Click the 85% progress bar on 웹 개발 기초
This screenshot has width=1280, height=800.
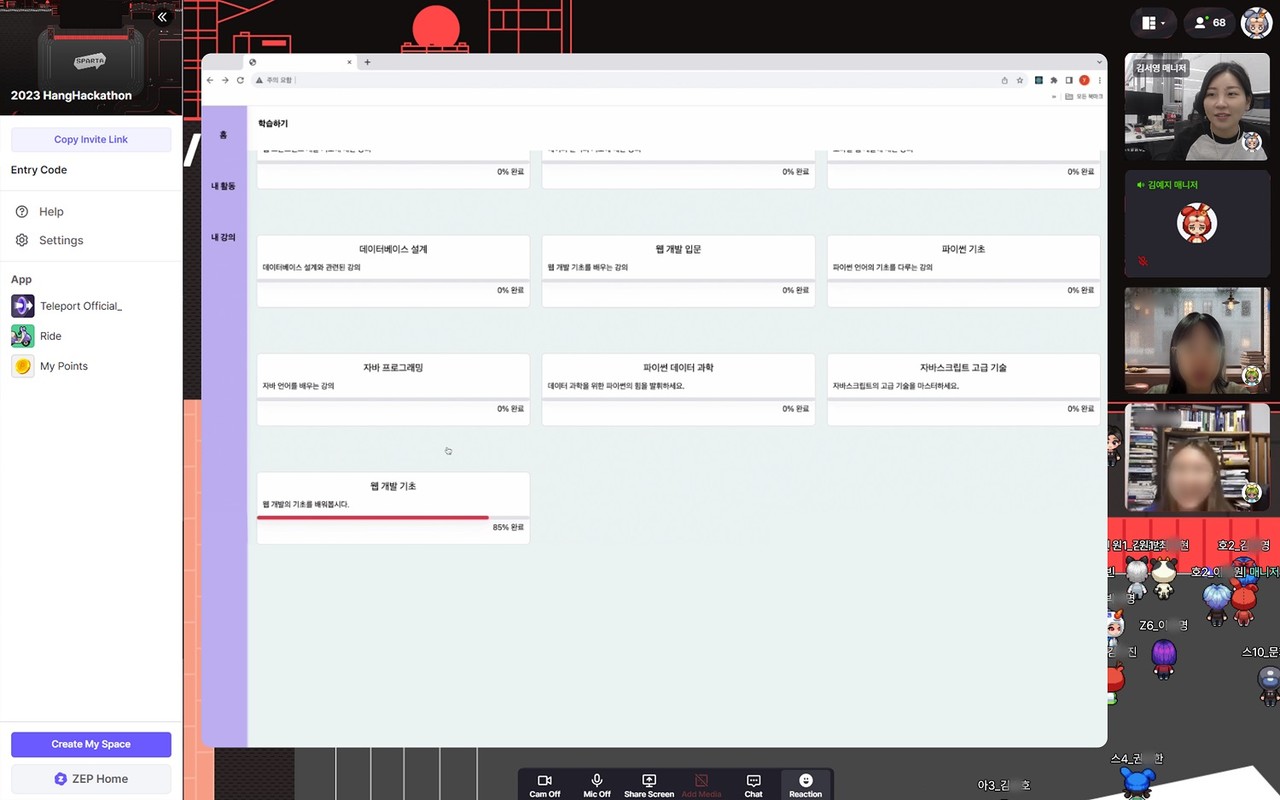coord(373,518)
